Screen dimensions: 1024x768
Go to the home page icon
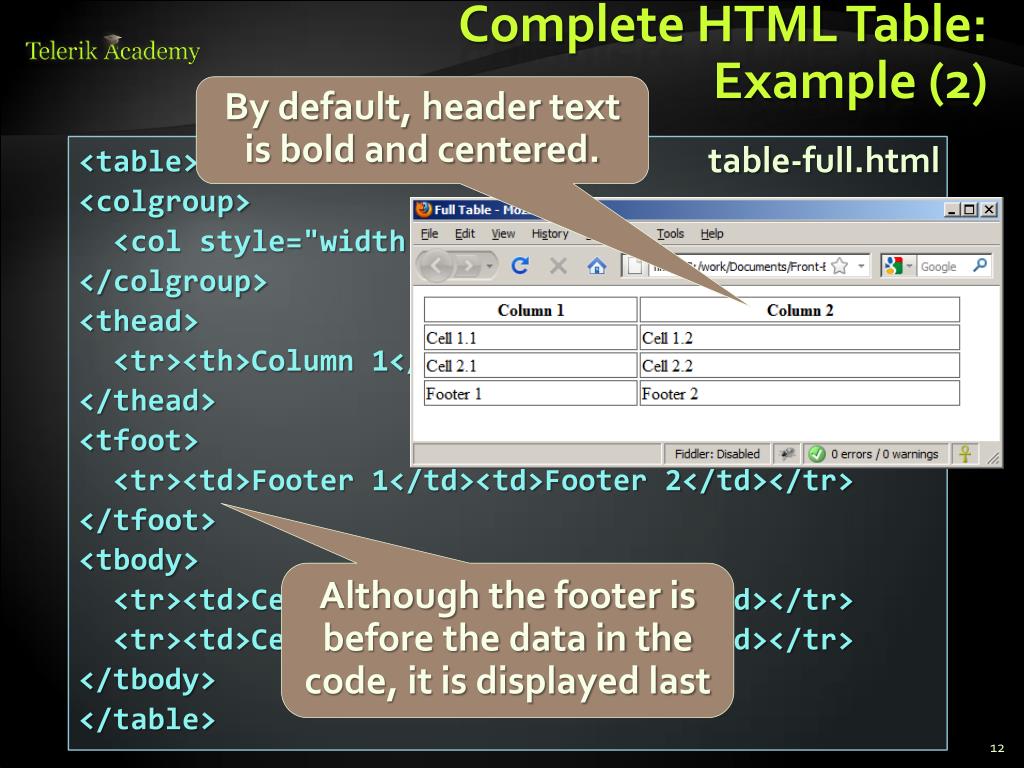click(596, 266)
